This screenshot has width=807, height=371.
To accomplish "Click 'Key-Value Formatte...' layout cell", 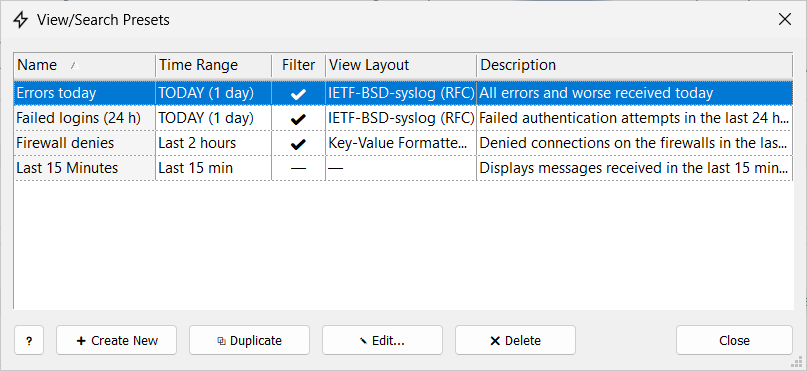I will click(401, 143).
